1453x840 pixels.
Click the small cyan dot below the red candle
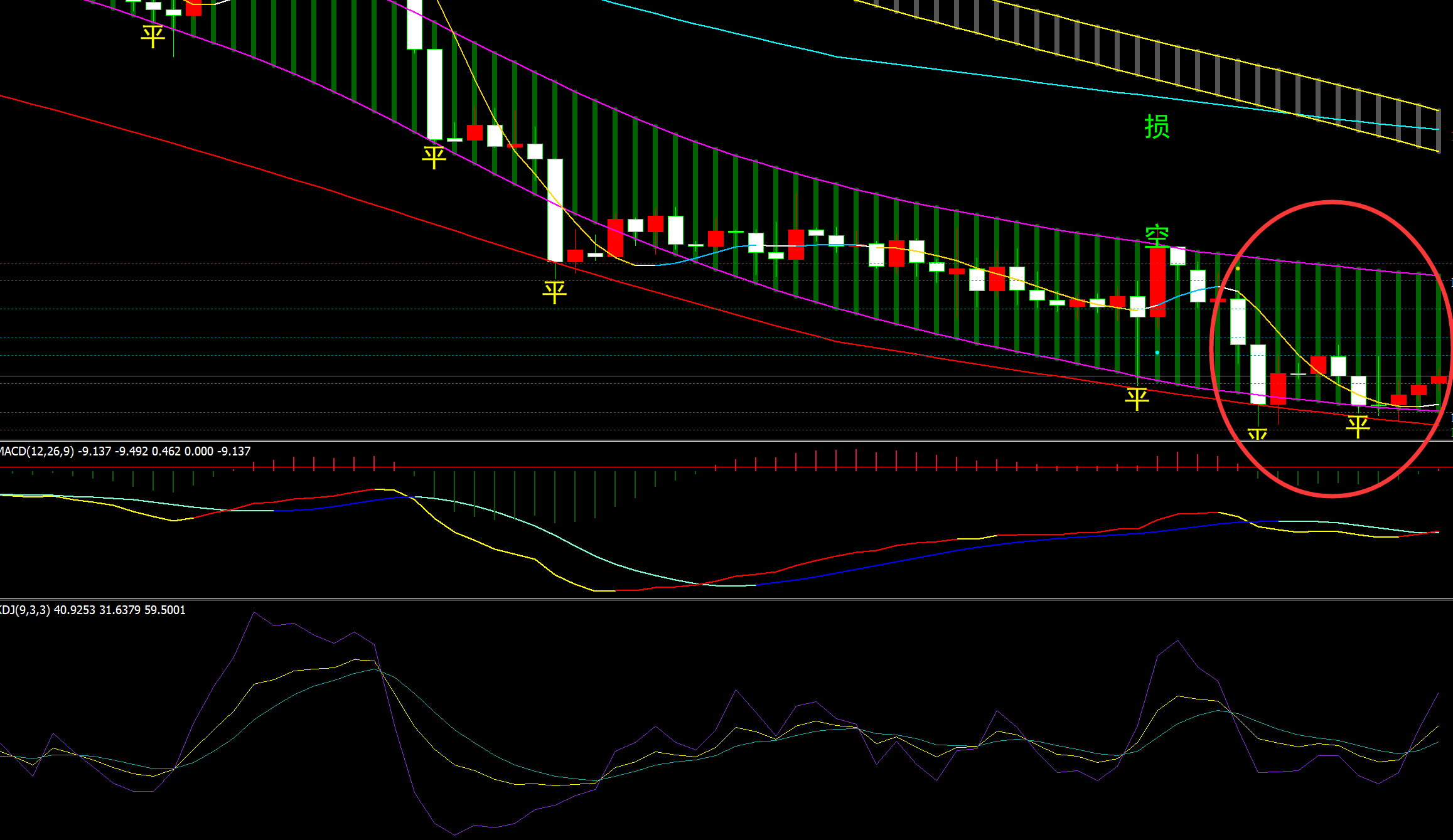[x=1157, y=353]
